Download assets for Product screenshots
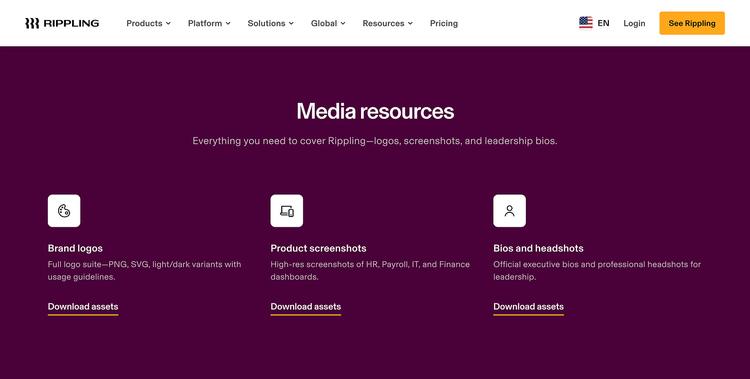This screenshot has width=750, height=379. (306, 307)
